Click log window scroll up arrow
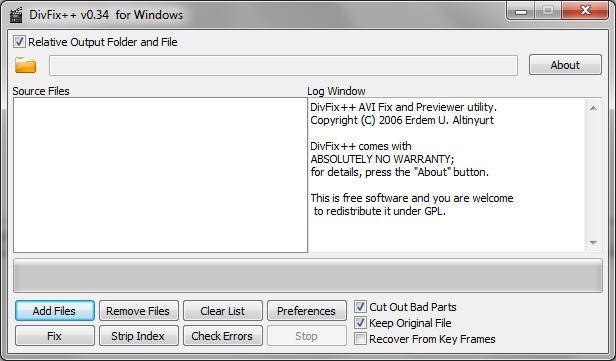Screen dimensions: 616x361 click(x=593, y=108)
